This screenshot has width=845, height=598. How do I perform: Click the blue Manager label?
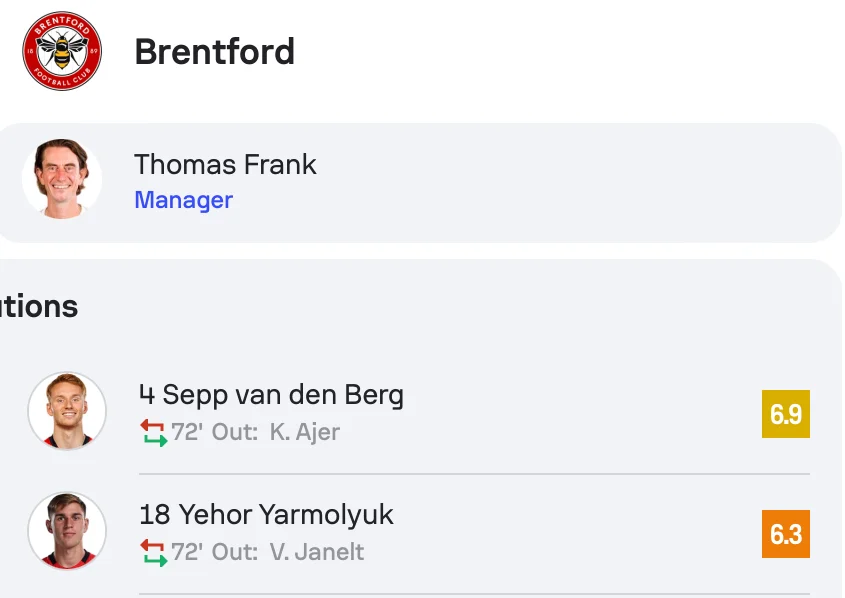coord(183,200)
